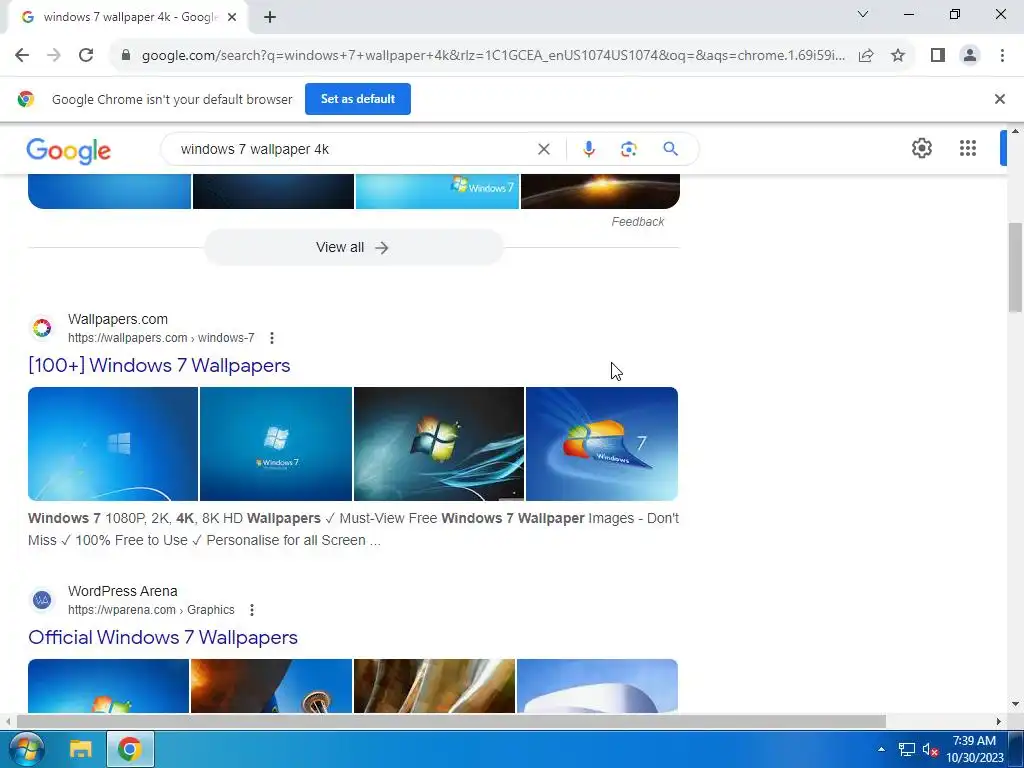Open options for WordPress Arena result
The height and width of the screenshot is (768, 1024).
[x=251, y=610]
